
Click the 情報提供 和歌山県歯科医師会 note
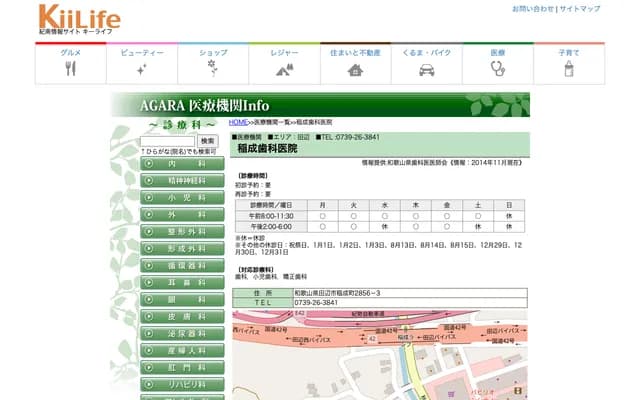tap(442, 162)
